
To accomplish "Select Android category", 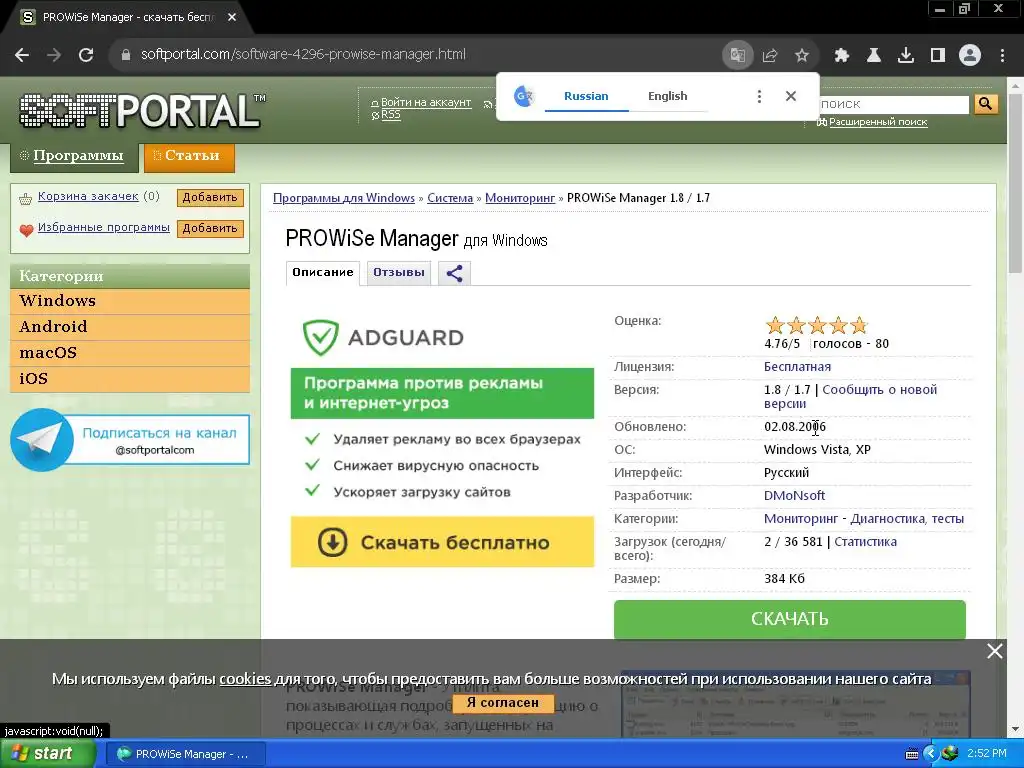I will click(130, 327).
